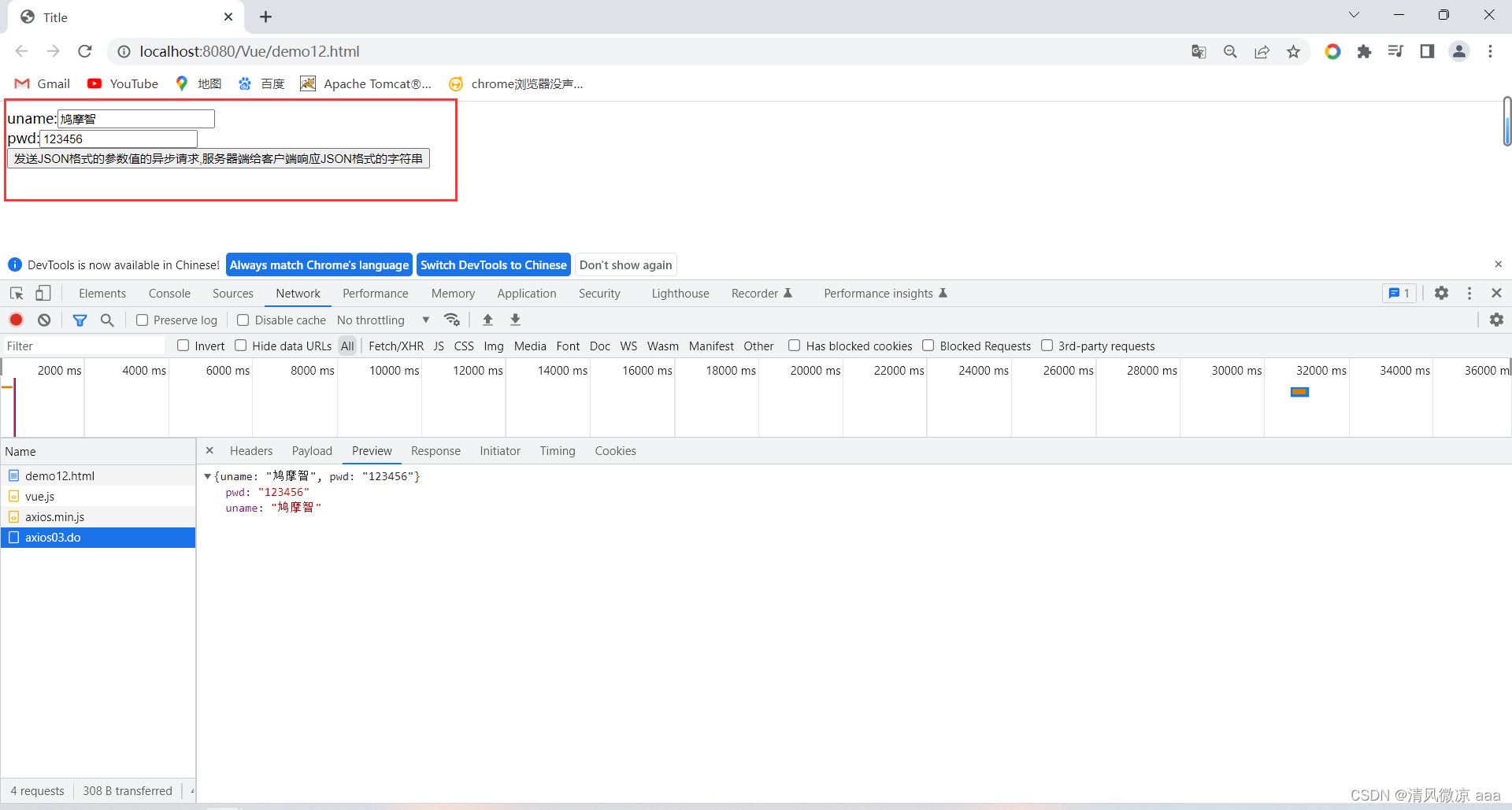Open the Gmail bookmark
Image resolution: width=1512 pixels, height=810 pixels.
43,83
